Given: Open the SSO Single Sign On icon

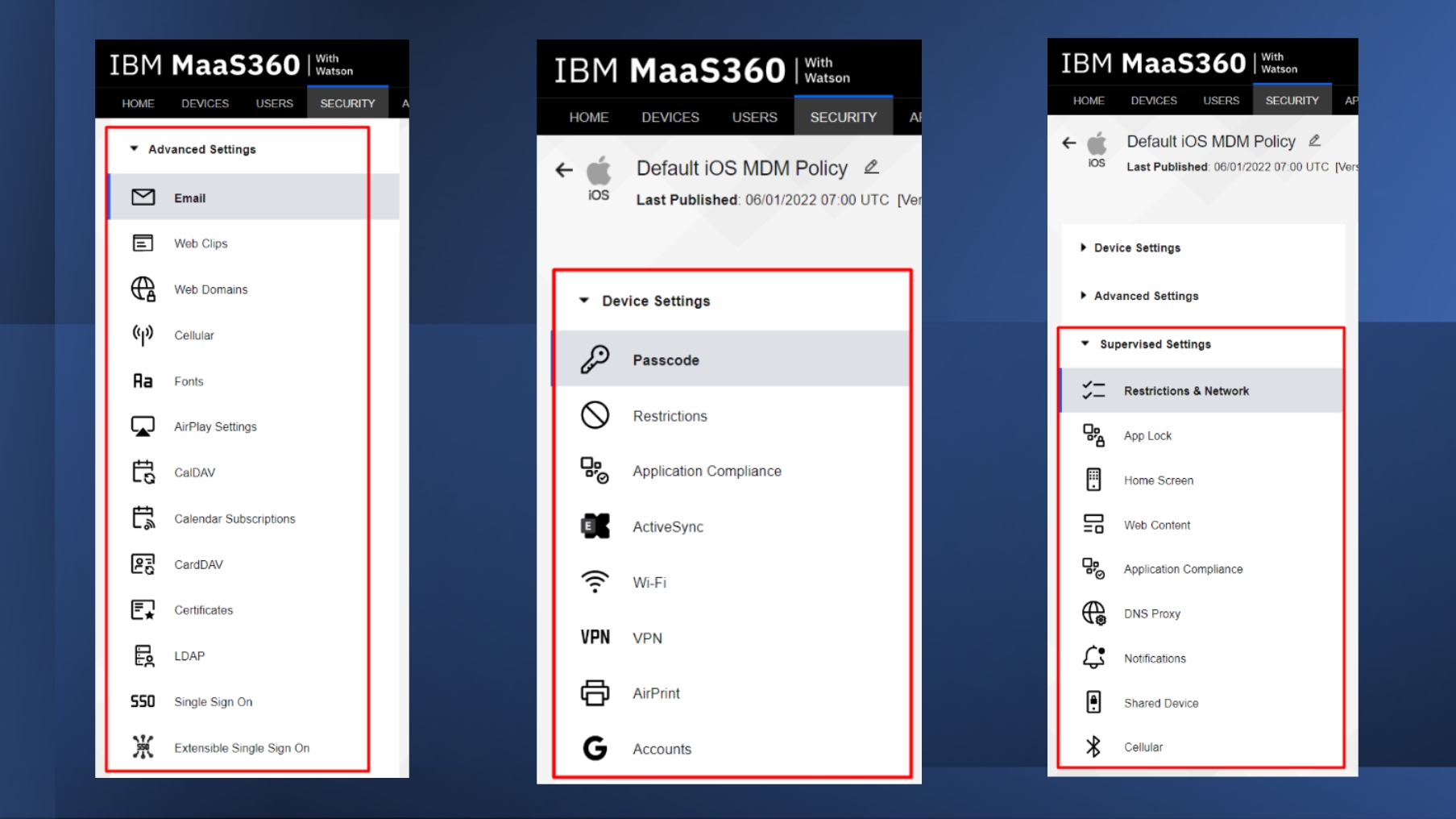Looking at the screenshot, I should [143, 701].
